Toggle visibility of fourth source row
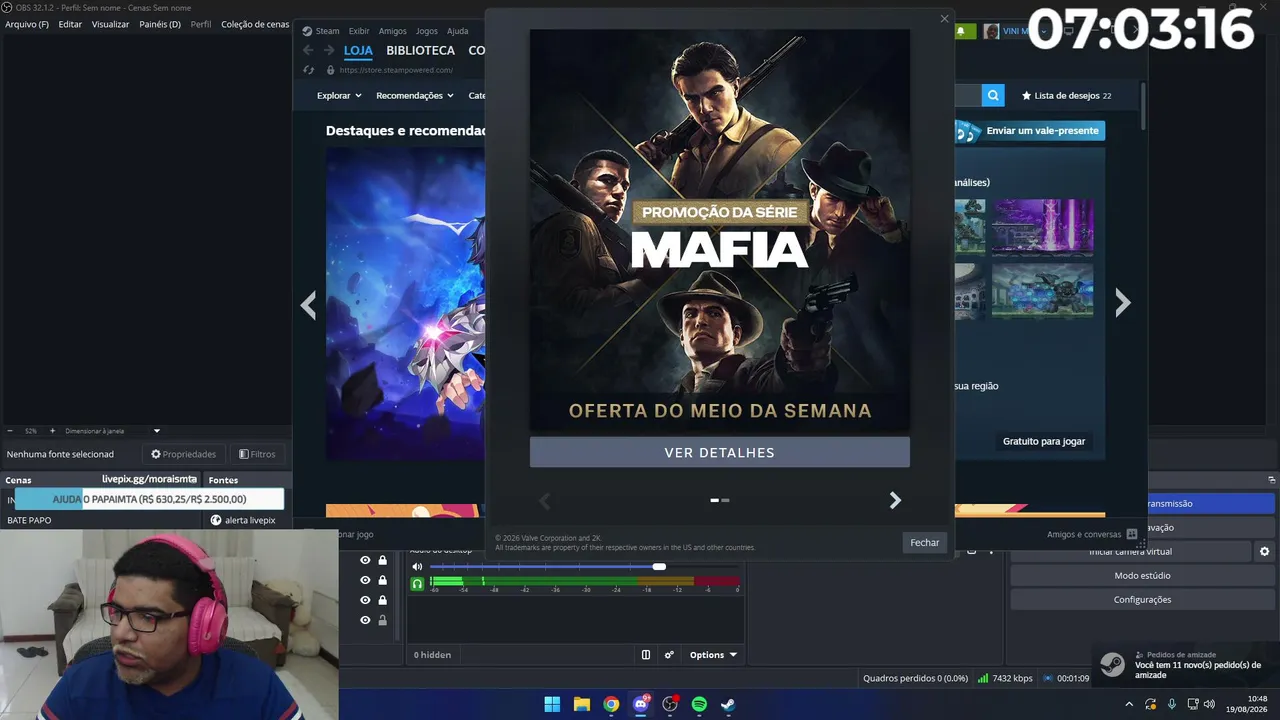1280x720 pixels. point(365,620)
